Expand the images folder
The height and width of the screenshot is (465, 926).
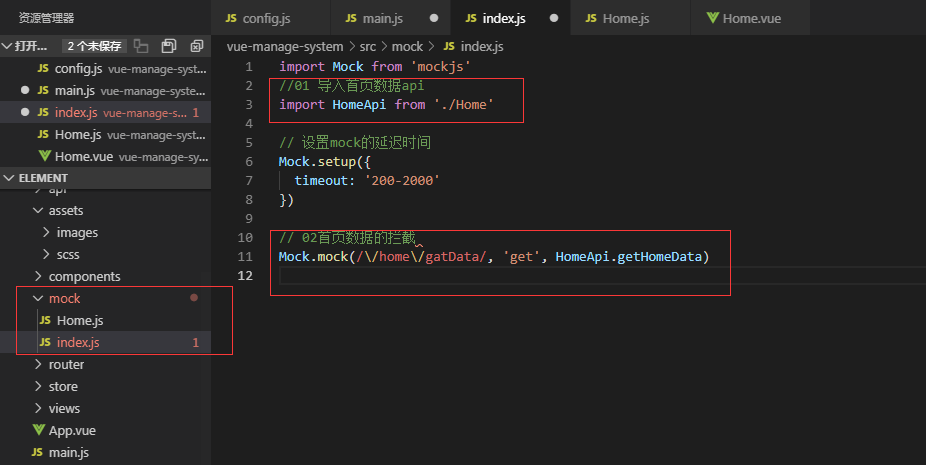click(x=46, y=232)
